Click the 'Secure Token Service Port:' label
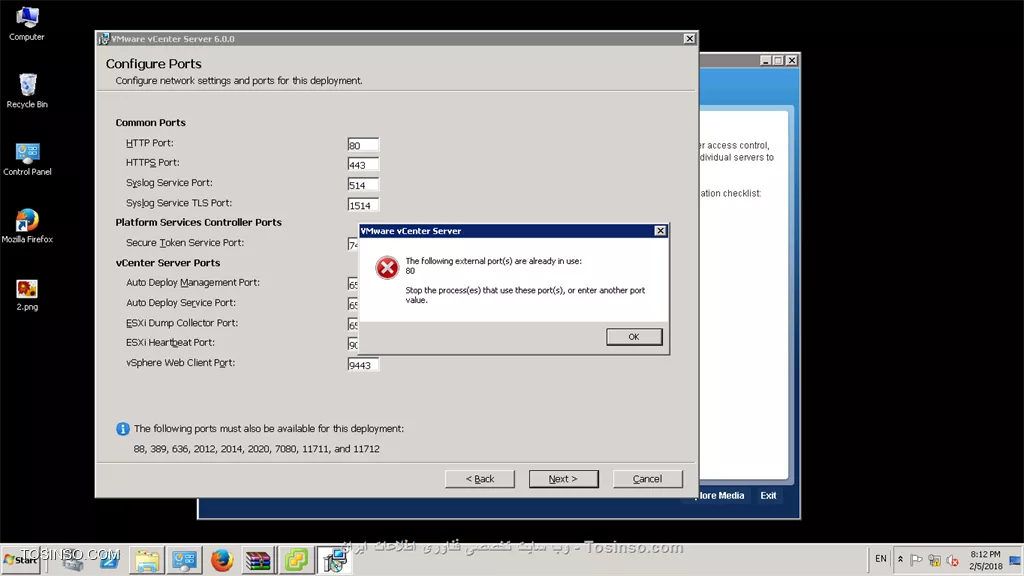The height and width of the screenshot is (576, 1024). coord(185,242)
